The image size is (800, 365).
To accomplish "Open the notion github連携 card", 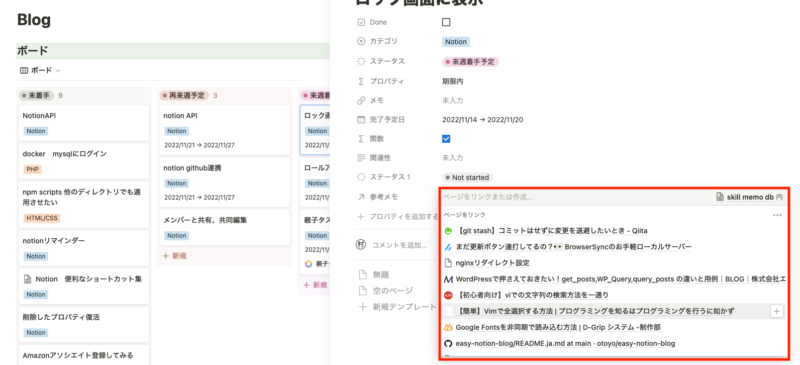I will click(x=224, y=182).
